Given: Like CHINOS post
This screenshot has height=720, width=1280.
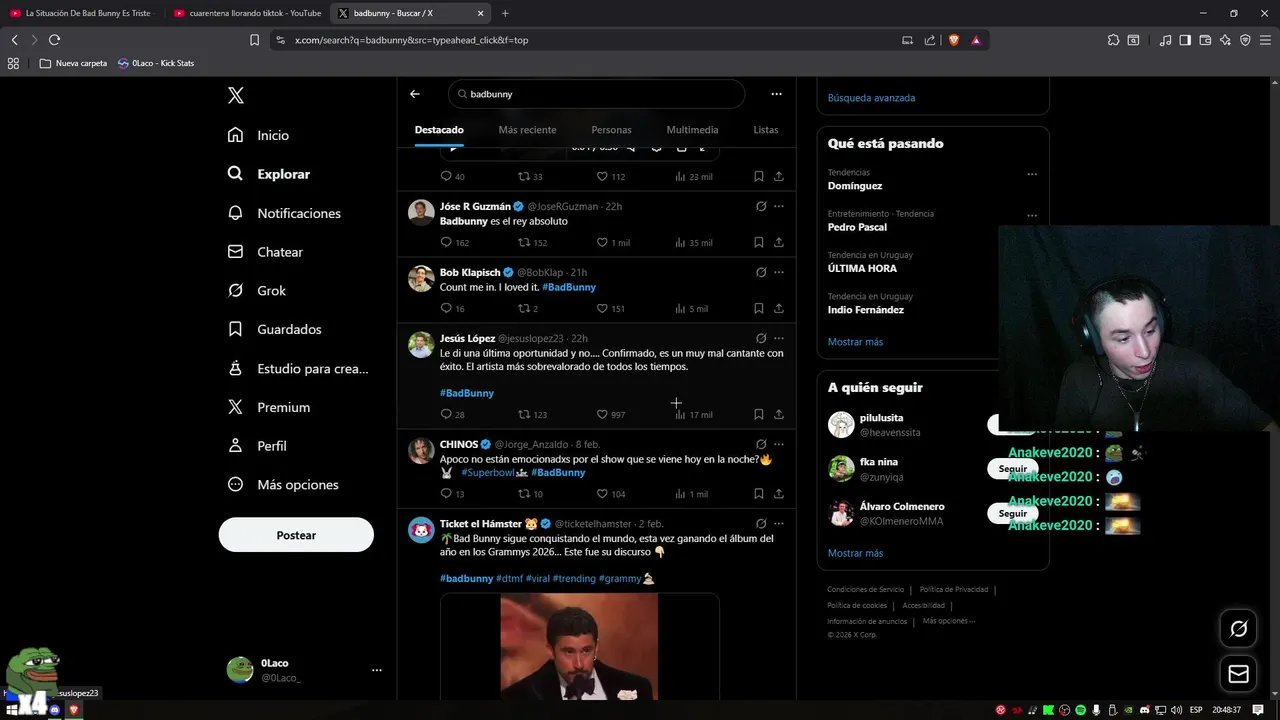Looking at the screenshot, I should tap(602, 493).
